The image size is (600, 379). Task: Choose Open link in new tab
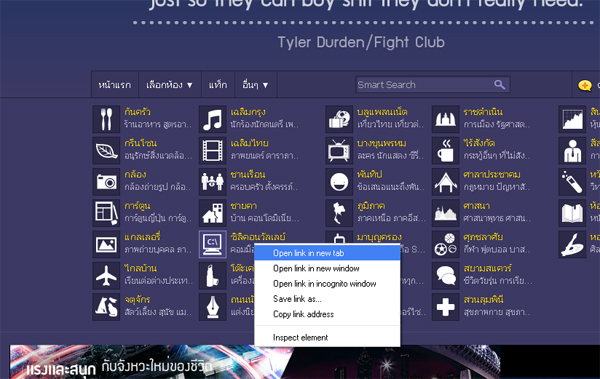[327, 253]
